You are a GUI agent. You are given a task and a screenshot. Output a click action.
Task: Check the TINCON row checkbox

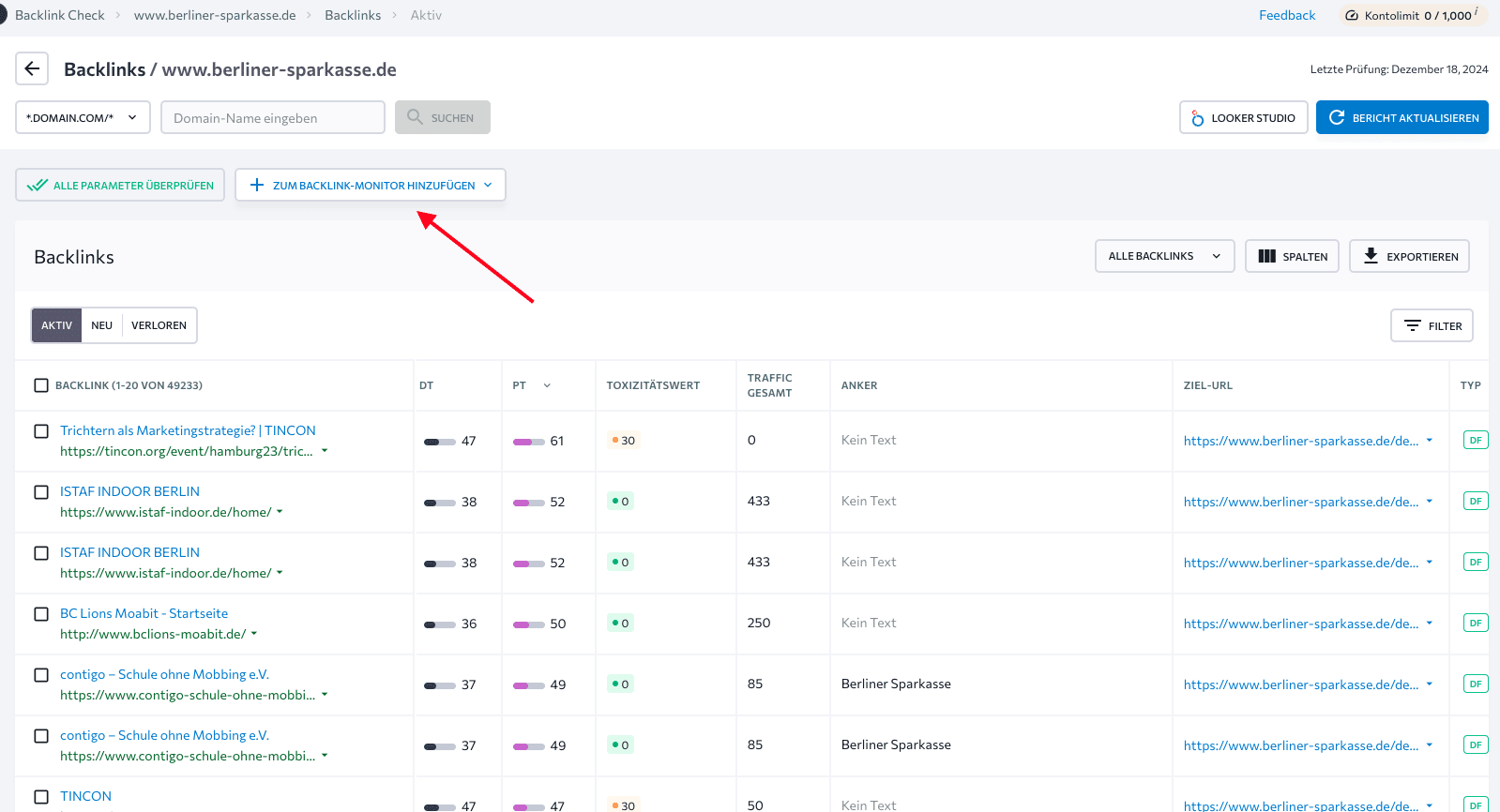click(x=41, y=797)
